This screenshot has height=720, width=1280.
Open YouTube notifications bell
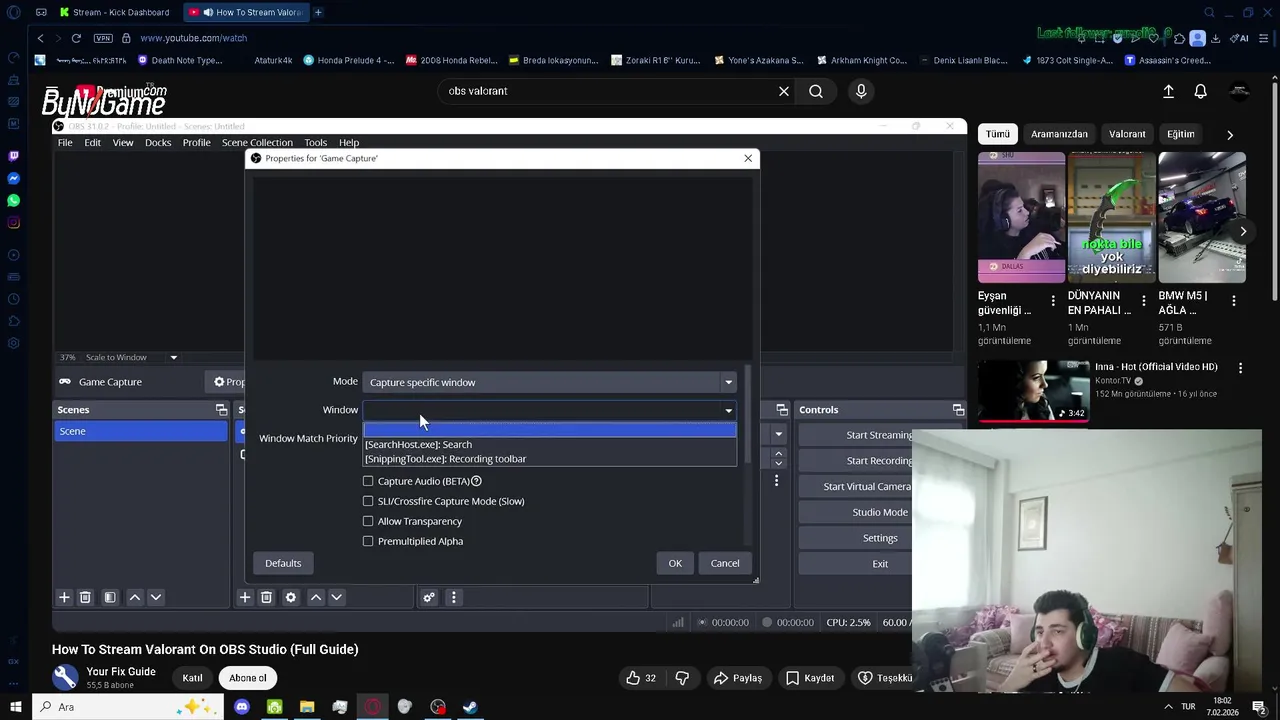pyautogui.click(x=1200, y=91)
